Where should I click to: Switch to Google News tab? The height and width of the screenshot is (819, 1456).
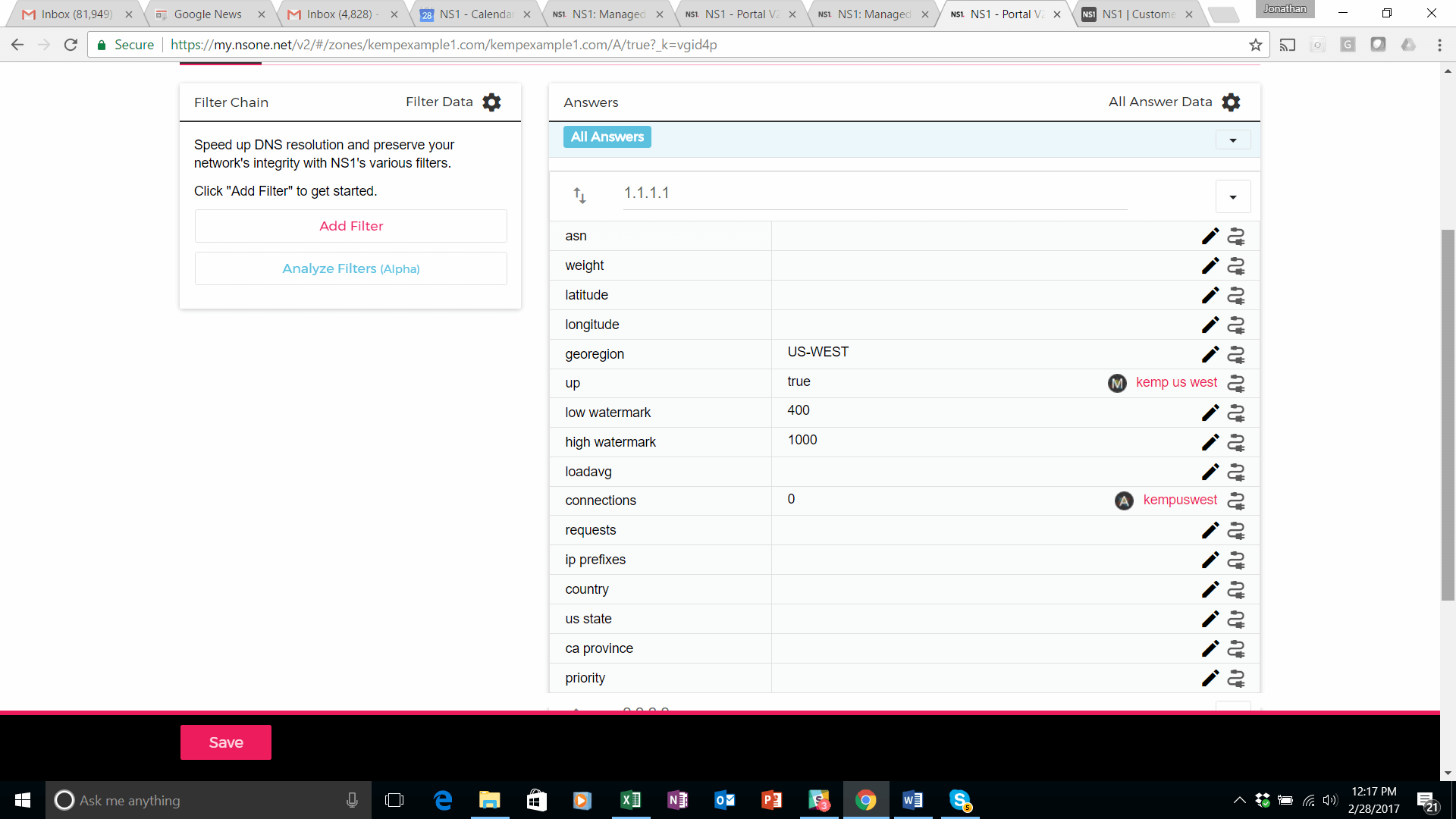208,14
